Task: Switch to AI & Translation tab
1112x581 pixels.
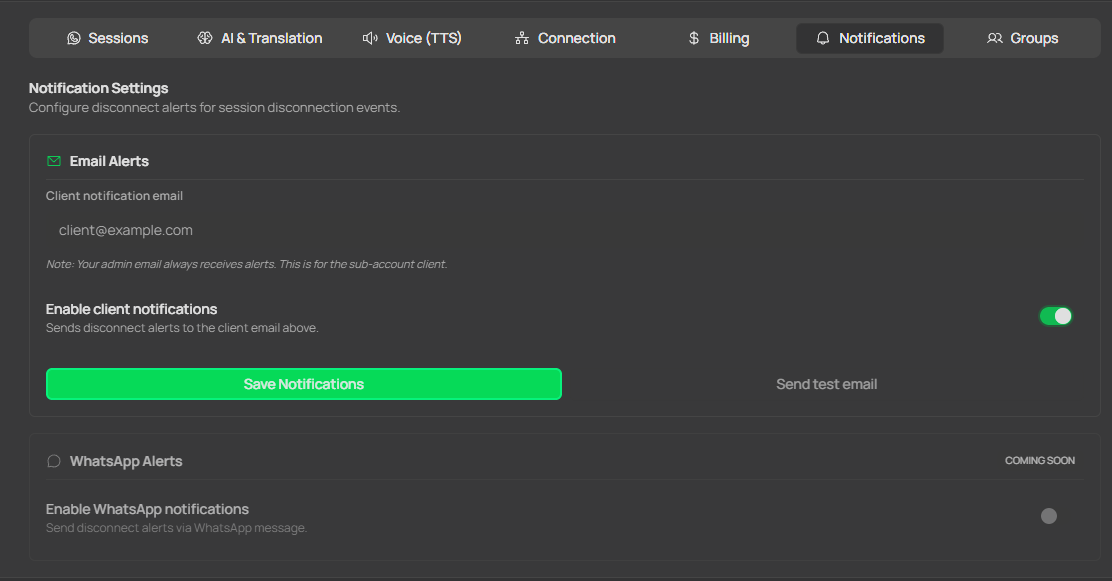Action: tap(260, 38)
